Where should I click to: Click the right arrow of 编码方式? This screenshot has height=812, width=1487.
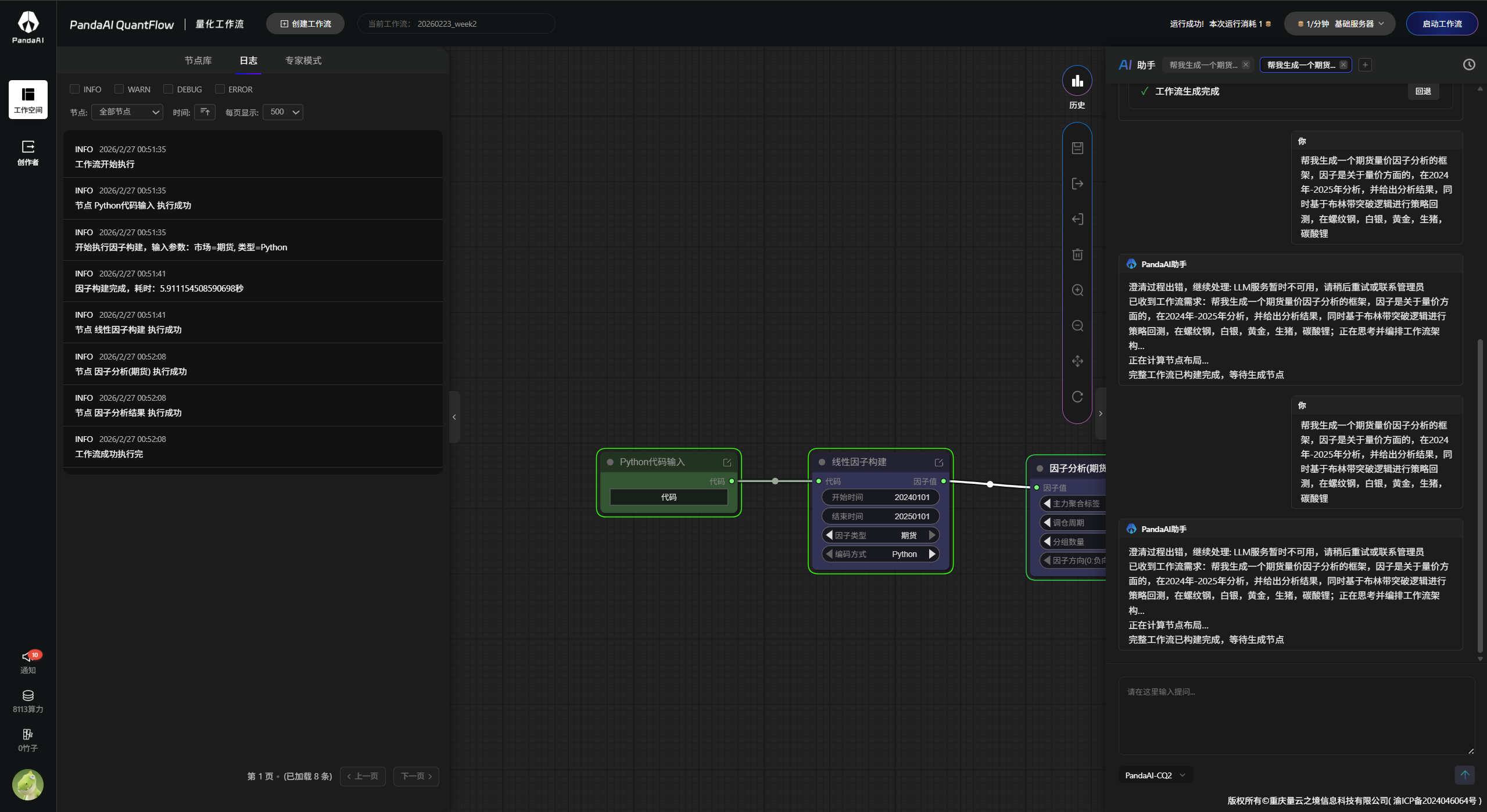(x=932, y=554)
